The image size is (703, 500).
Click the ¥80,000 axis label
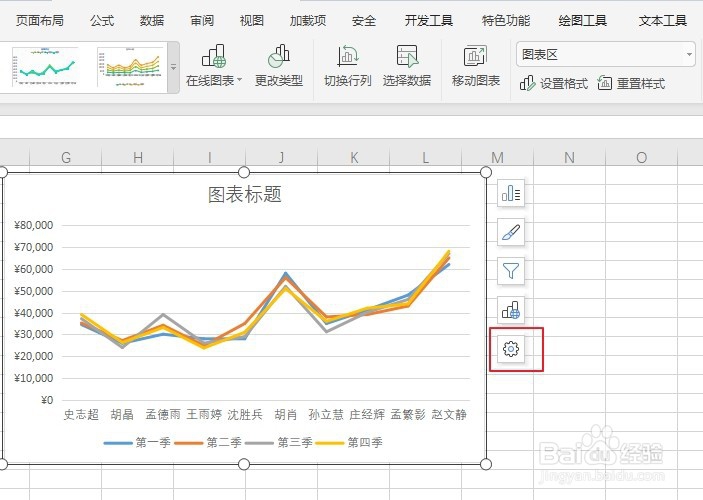(34, 225)
